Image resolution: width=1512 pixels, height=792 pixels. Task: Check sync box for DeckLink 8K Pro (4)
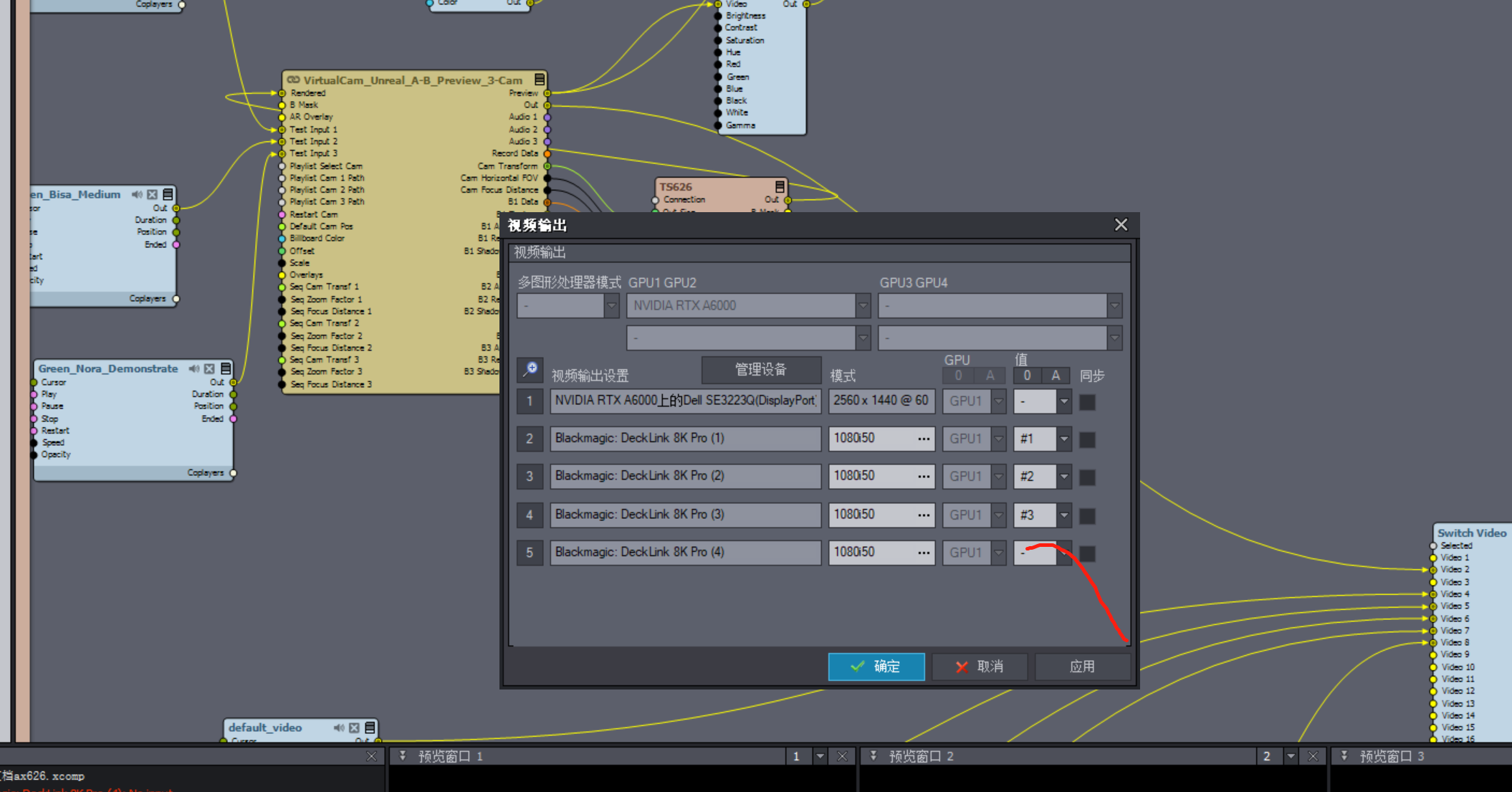click(1087, 553)
